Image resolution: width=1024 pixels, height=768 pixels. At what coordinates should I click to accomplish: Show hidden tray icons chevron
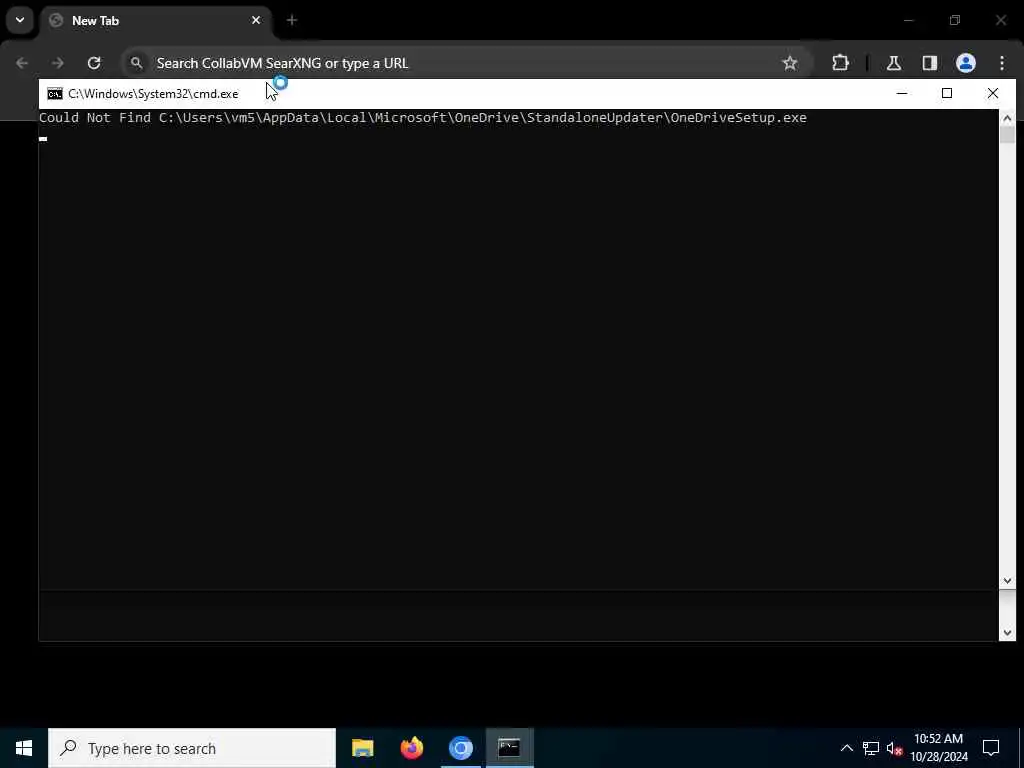coord(846,748)
